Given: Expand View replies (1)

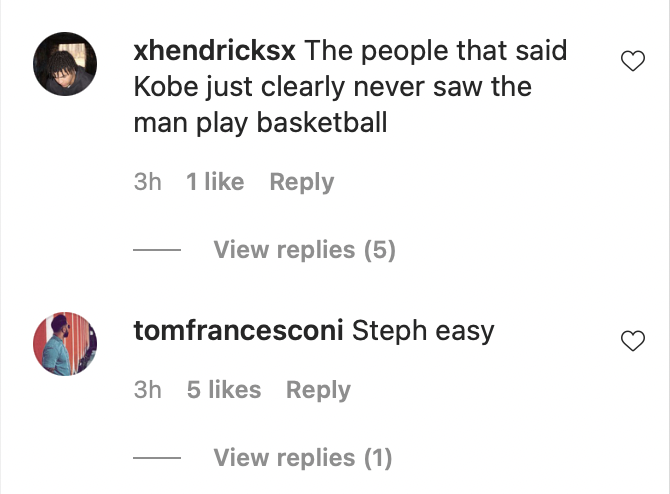Looking at the screenshot, I should [302, 458].
